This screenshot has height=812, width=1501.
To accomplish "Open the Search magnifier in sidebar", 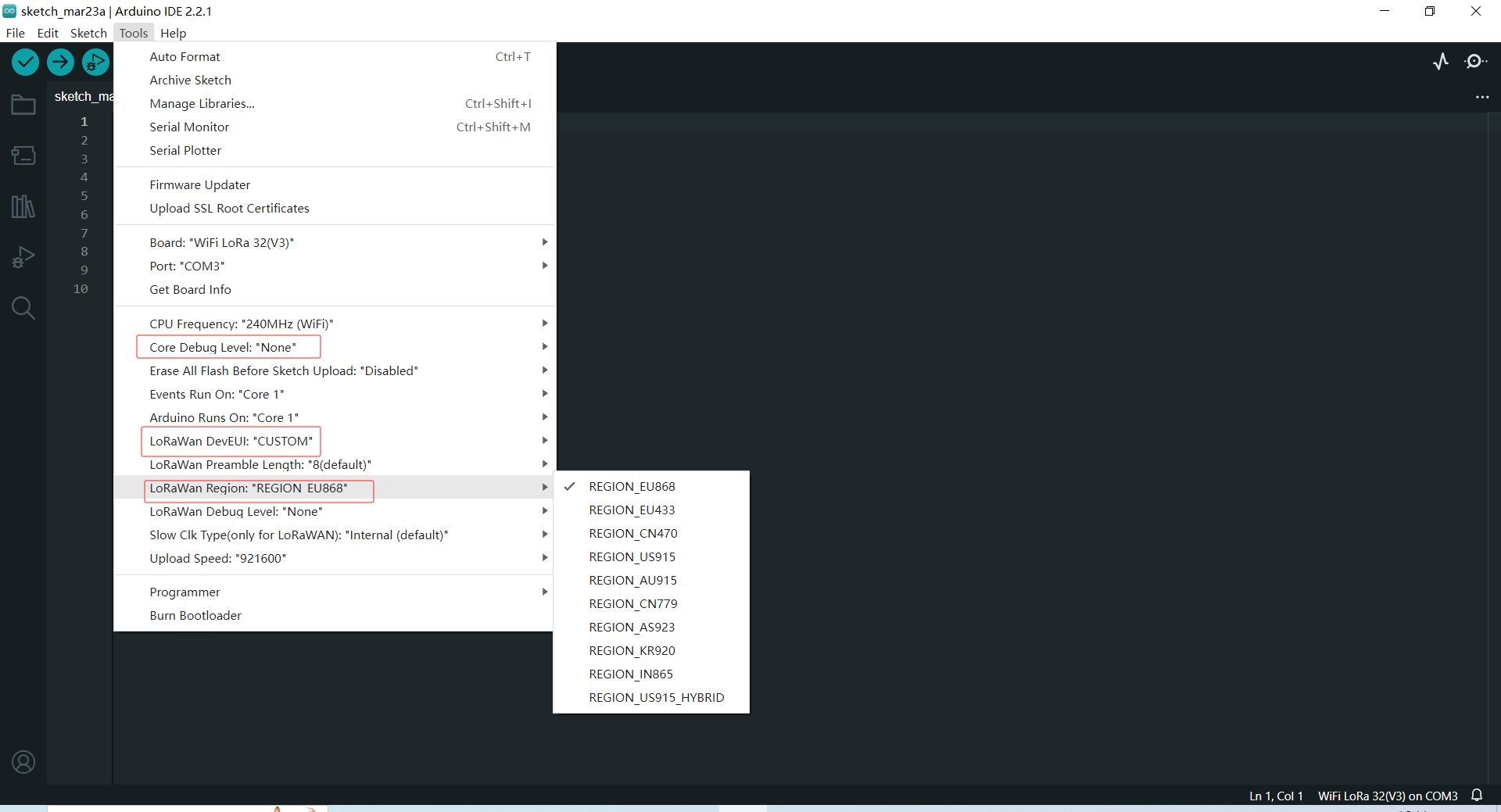I will tap(23, 308).
